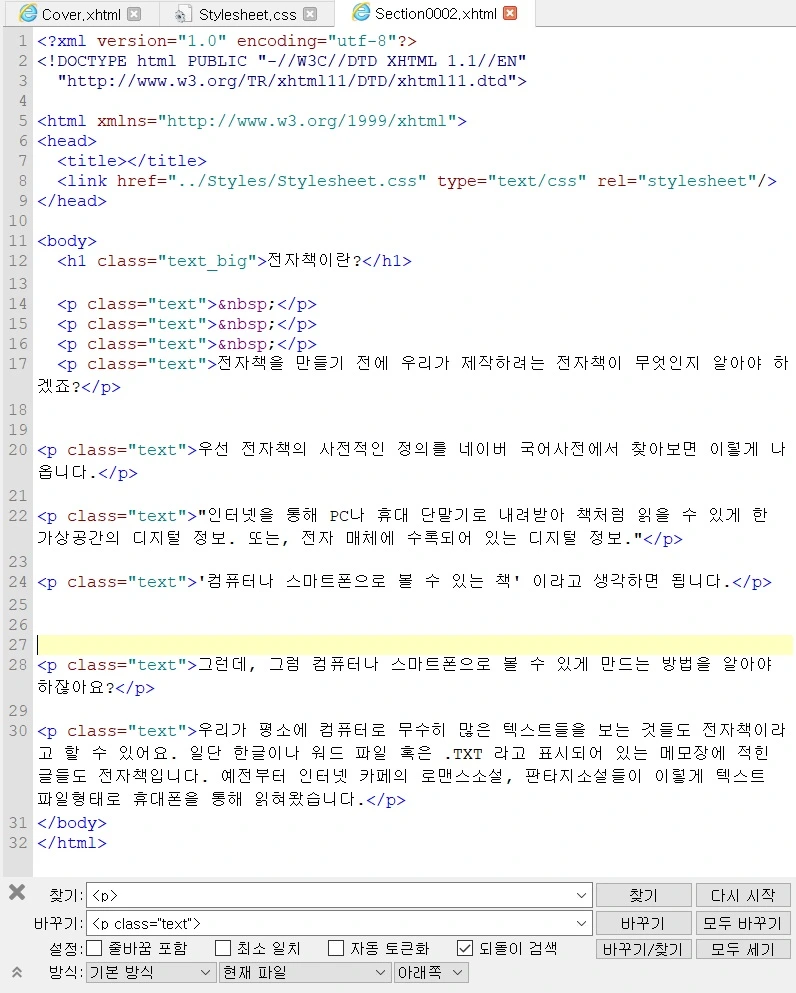Click the Stylesheet.css file icon
796x993 pixels.
coord(183,15)
